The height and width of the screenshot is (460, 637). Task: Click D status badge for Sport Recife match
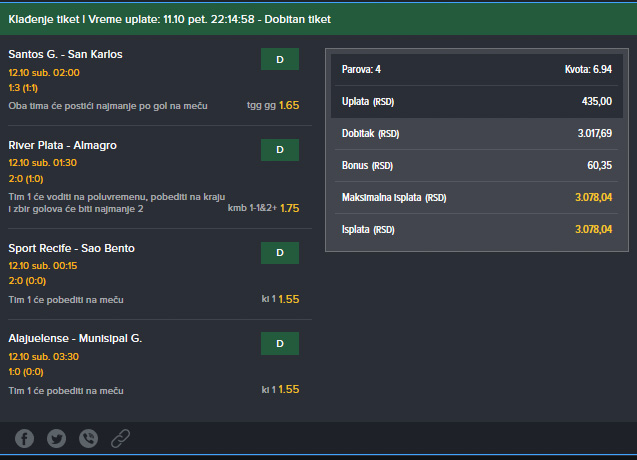pyautogui.click(x=280, y=253)
